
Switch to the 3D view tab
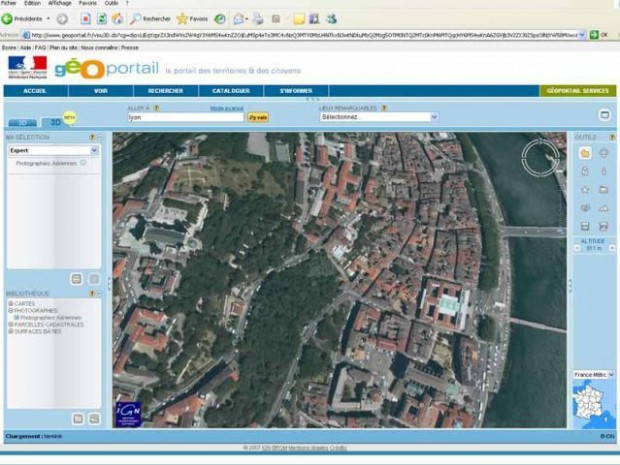pos(55,122)
